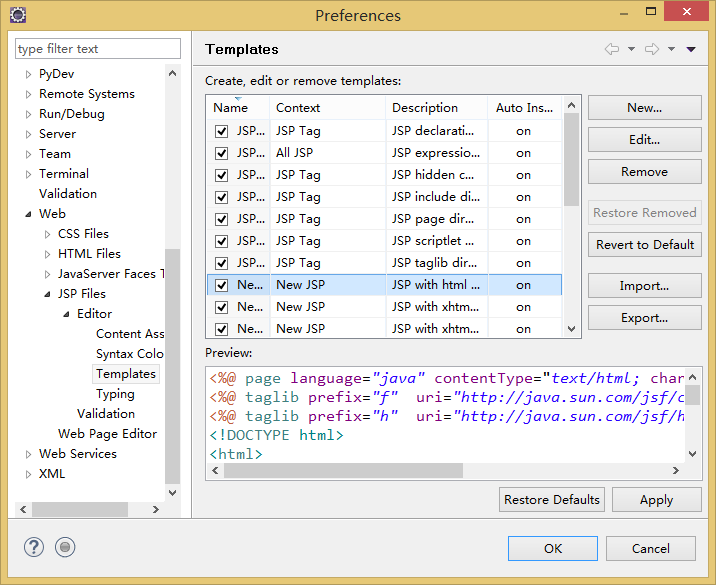Click the Restore Defaults button
Screen dimensions: 716x585
[x=552, y=500]
